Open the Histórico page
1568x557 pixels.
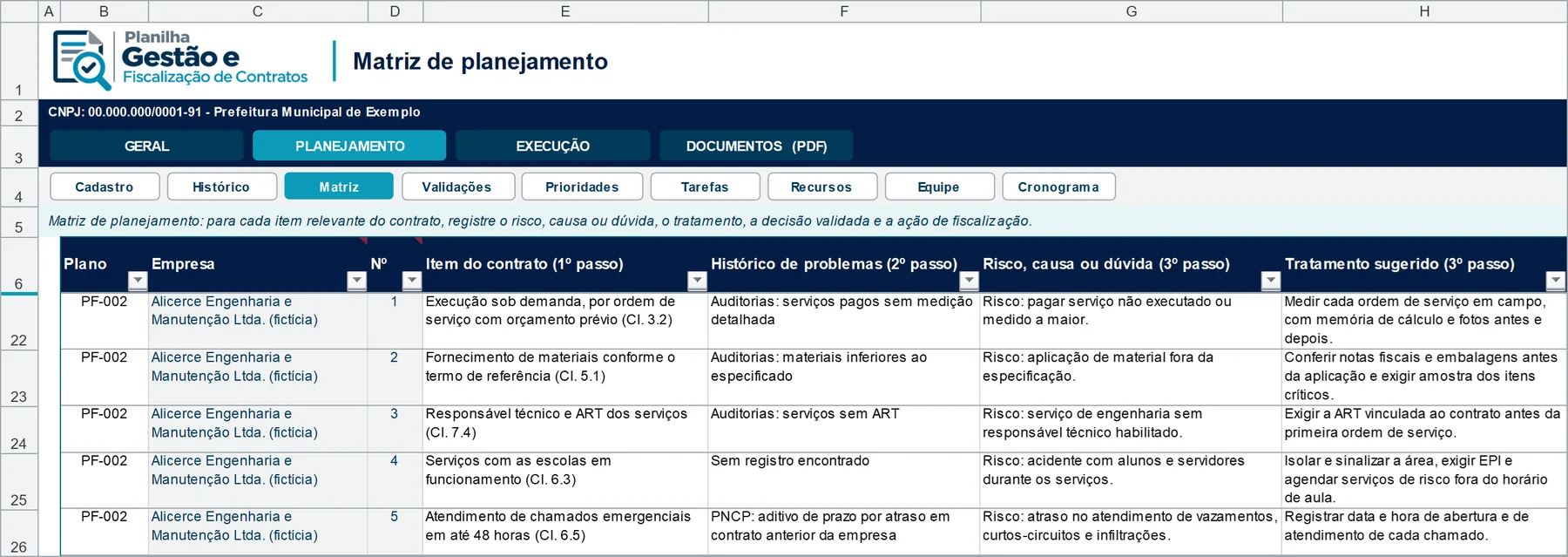click(221, 187)
